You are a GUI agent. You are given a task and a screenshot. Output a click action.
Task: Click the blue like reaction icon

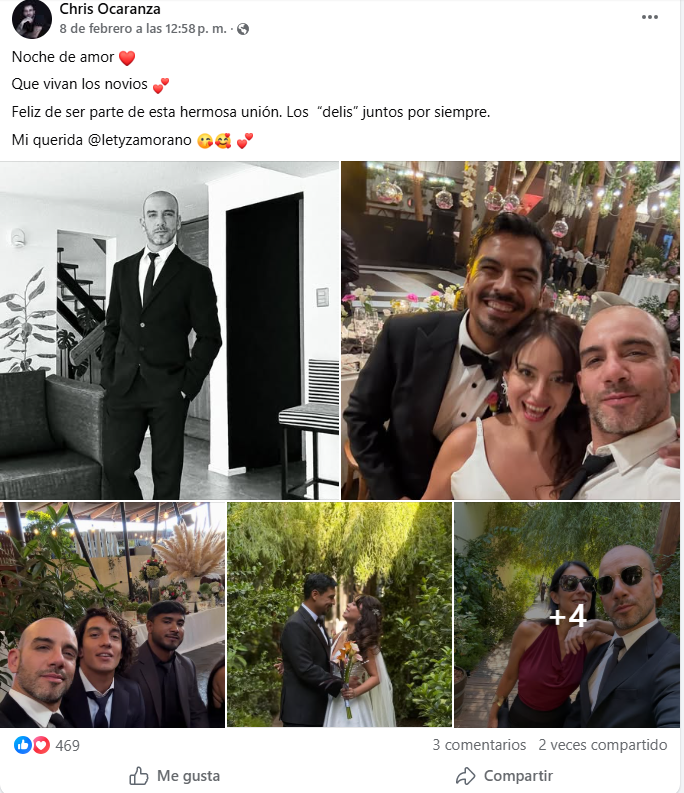pyautogui.click(x=23, y=745)
